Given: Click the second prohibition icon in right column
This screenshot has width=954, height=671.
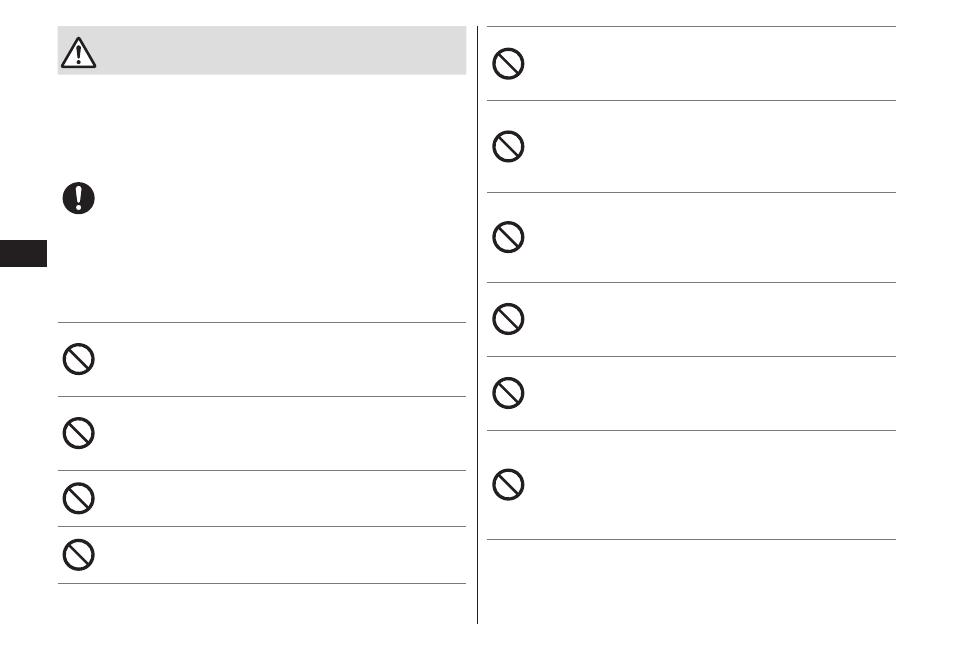Looking at the screenshot, I should [508, 146].
